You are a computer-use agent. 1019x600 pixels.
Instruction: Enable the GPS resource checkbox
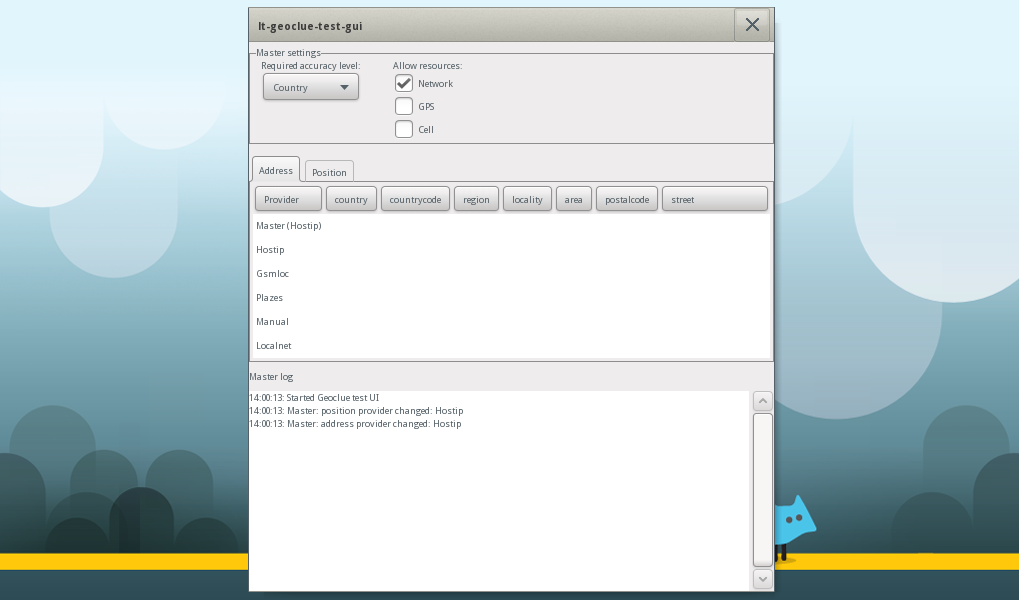404,106
